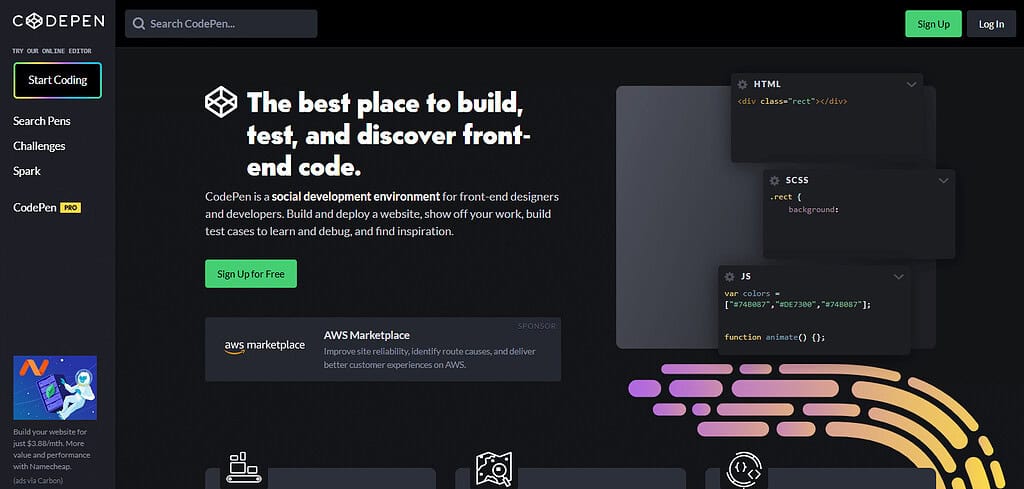
Task: Open the JS panel gear settings
Action: [x=729, y=277]
